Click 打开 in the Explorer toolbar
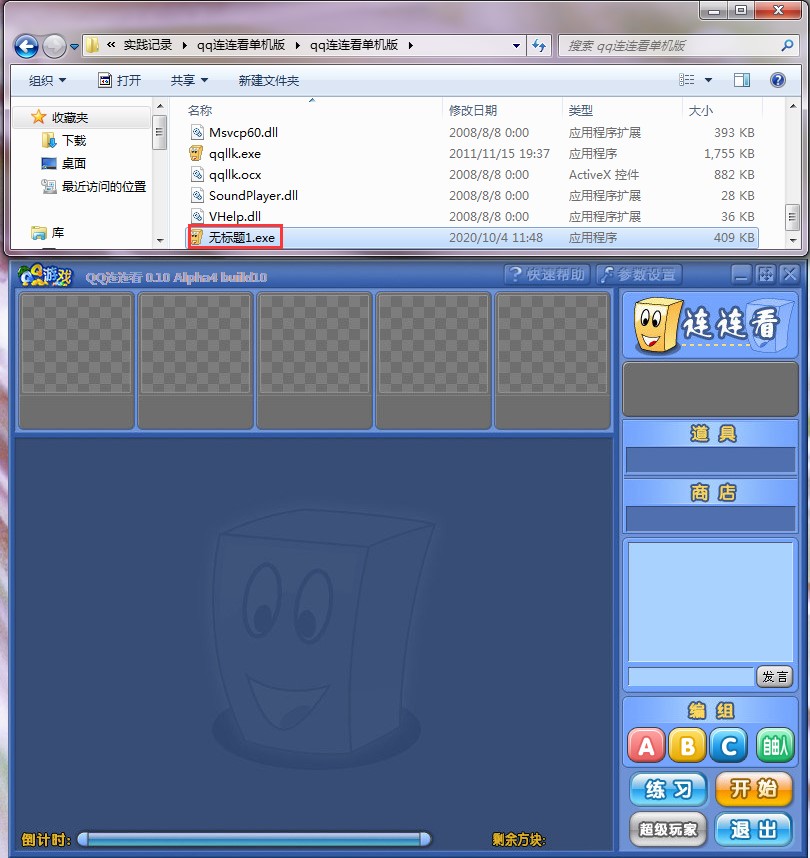The image size is (810, 858). click(119, 80)
